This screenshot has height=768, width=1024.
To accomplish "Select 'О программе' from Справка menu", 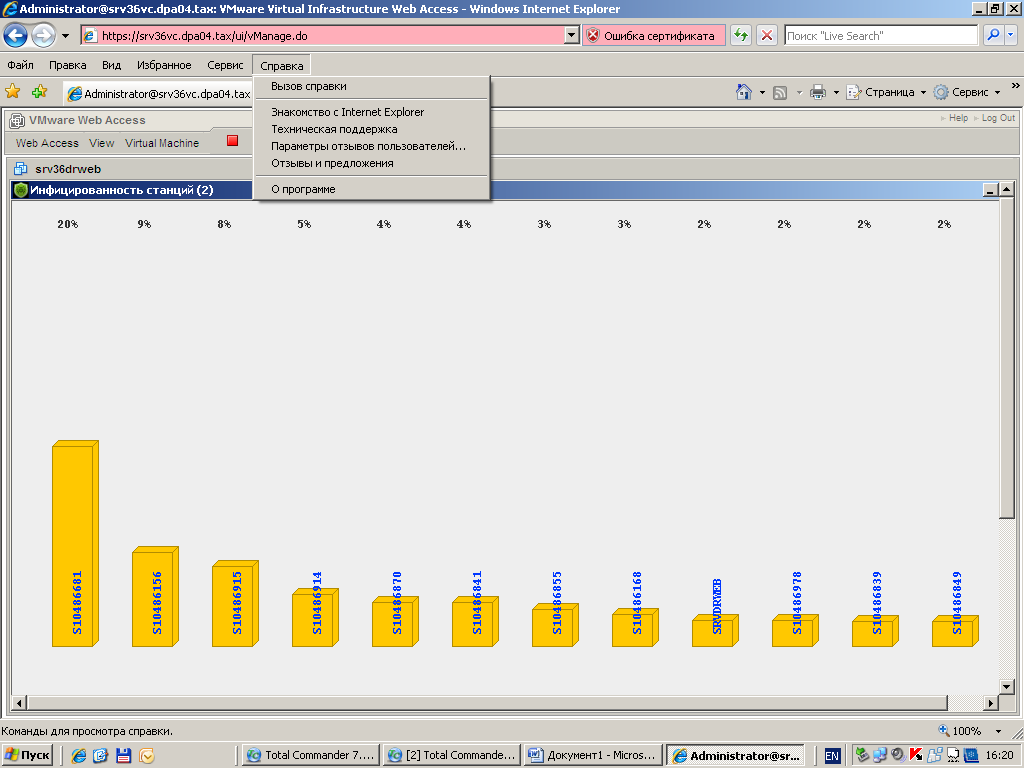I will pos(303,189).
